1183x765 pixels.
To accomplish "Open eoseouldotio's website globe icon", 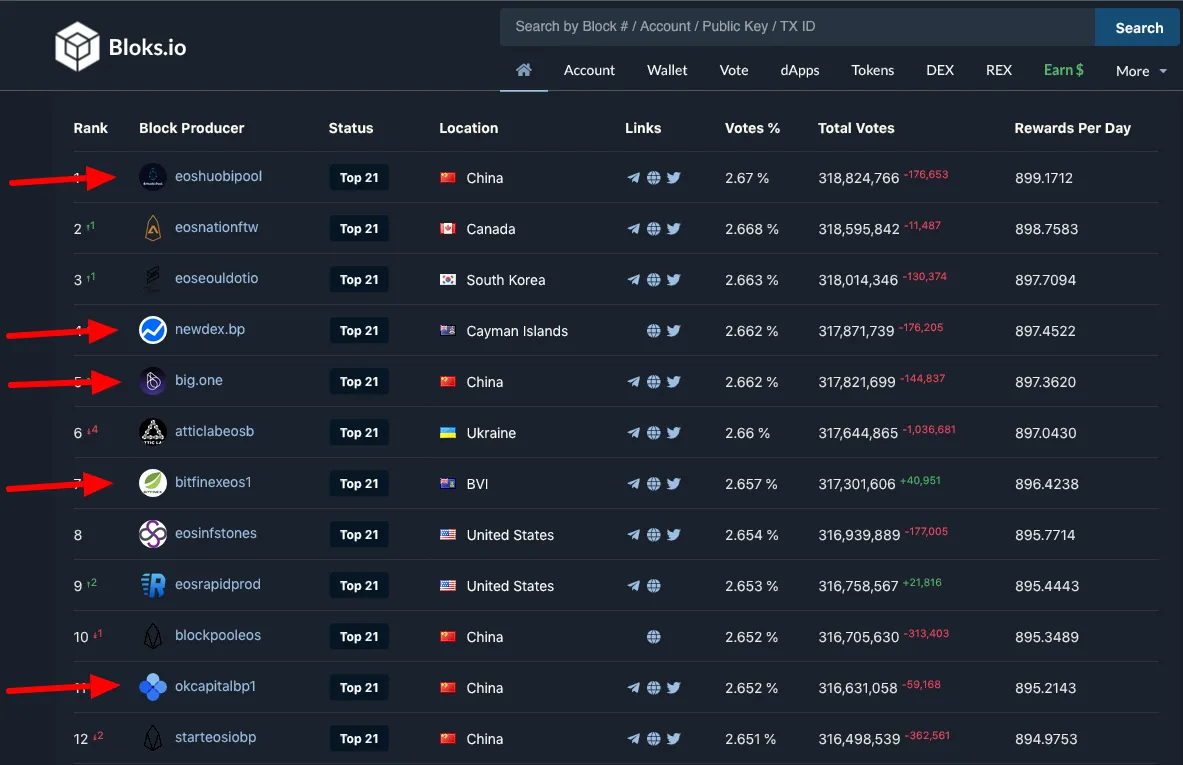I will tap(653, 280).
